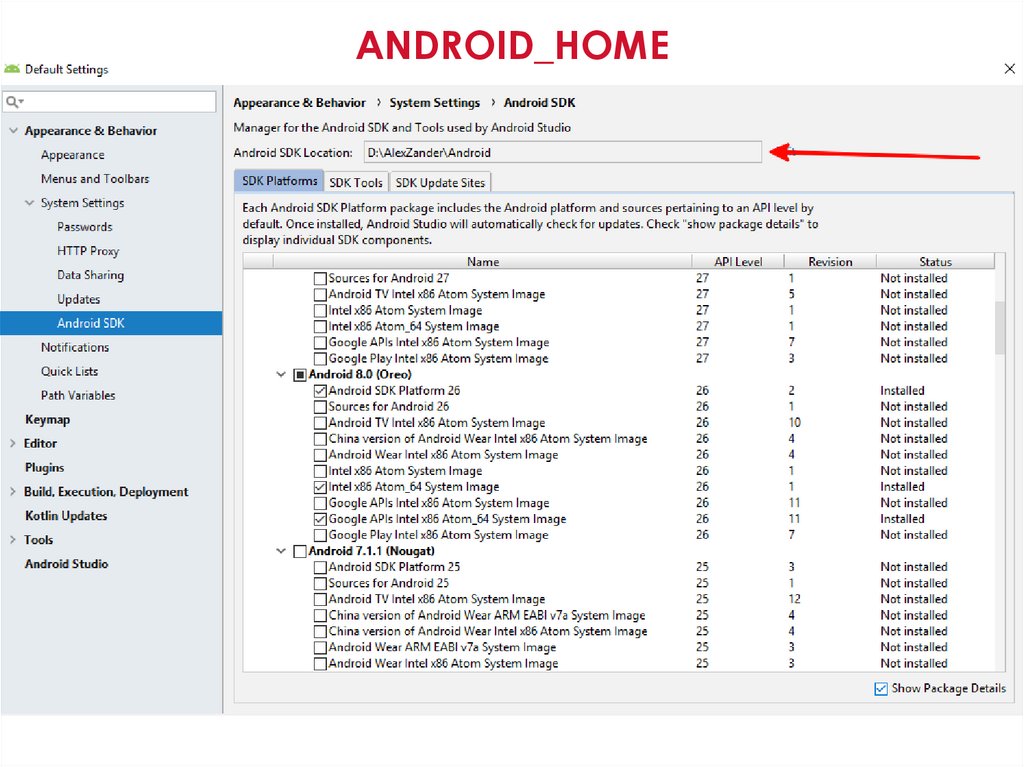1024x767 pixels.
Task: Check Android Wear ARM EABI v7a System Image
Action: pyautogui.click(x=320, y=647)
